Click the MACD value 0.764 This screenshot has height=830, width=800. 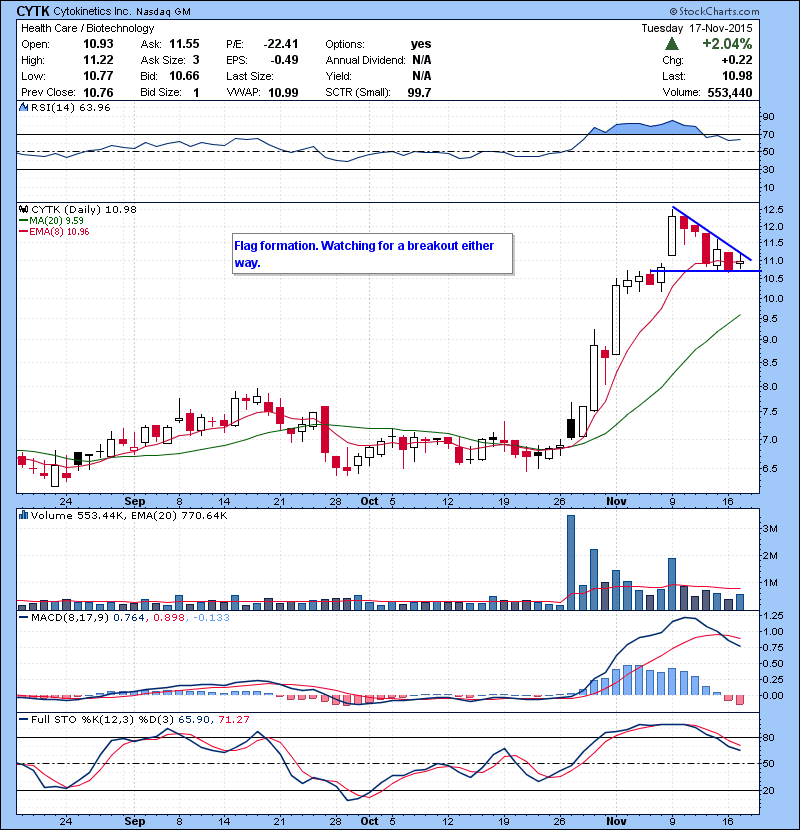(129, 618)
